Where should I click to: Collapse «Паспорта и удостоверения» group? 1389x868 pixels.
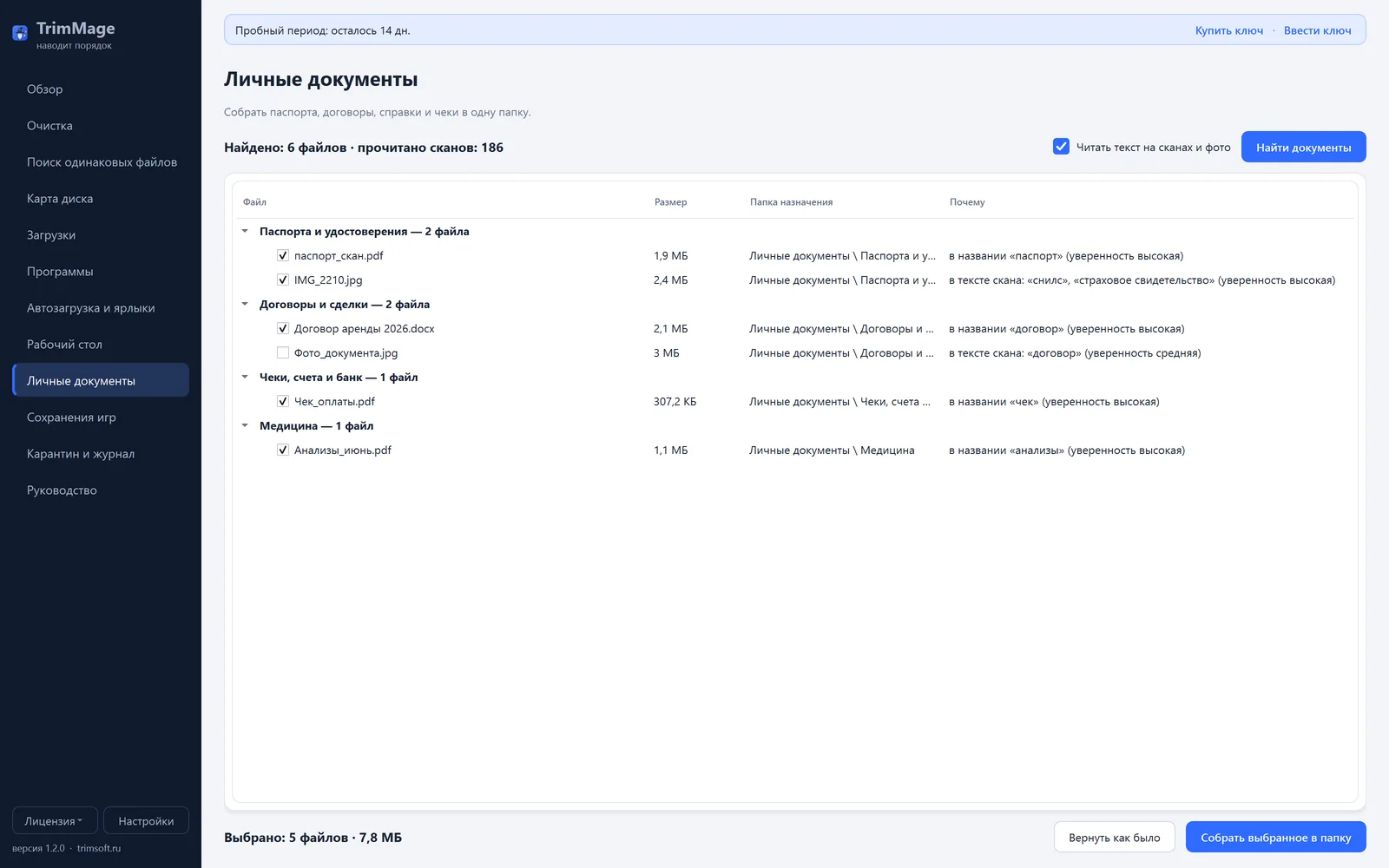pos(245,231)
